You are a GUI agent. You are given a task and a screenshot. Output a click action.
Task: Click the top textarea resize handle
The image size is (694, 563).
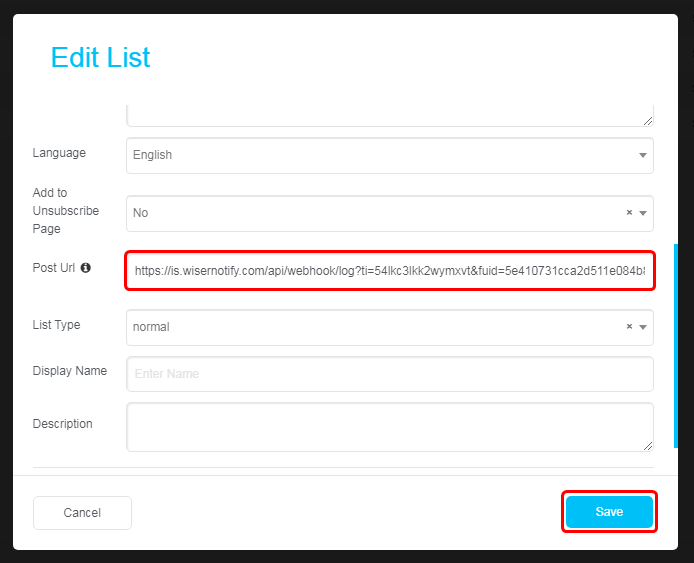click(648, 121)
